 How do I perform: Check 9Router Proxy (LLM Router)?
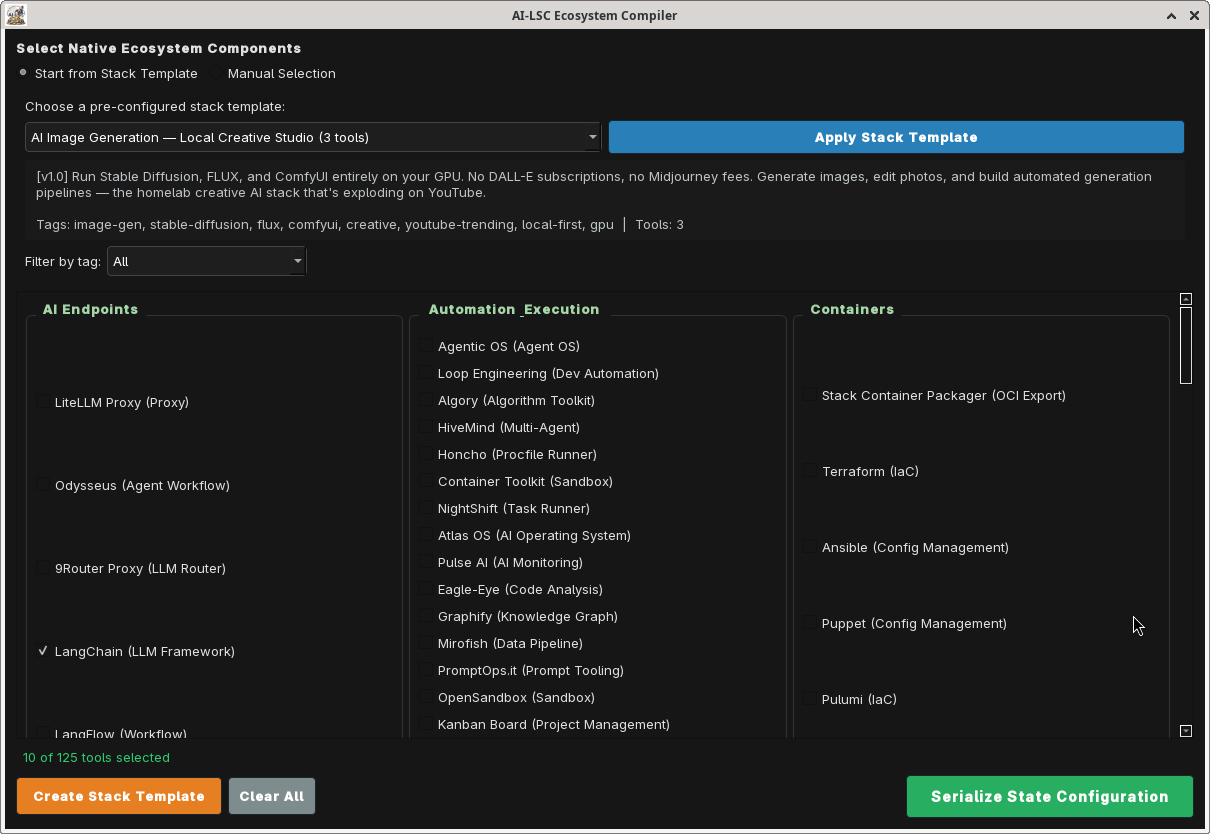131,569
